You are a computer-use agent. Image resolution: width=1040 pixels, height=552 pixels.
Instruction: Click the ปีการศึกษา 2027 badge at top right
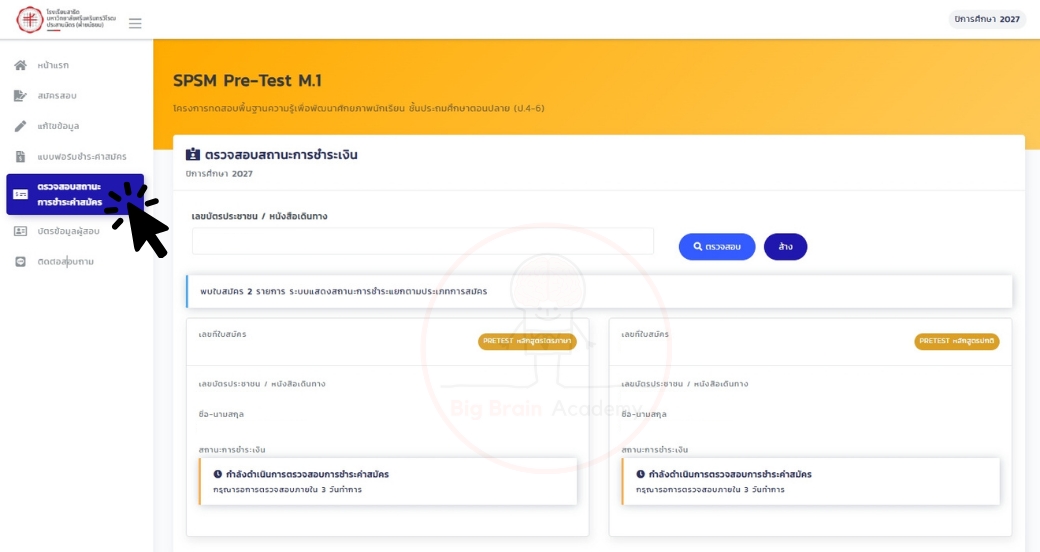tap(987, 19)
